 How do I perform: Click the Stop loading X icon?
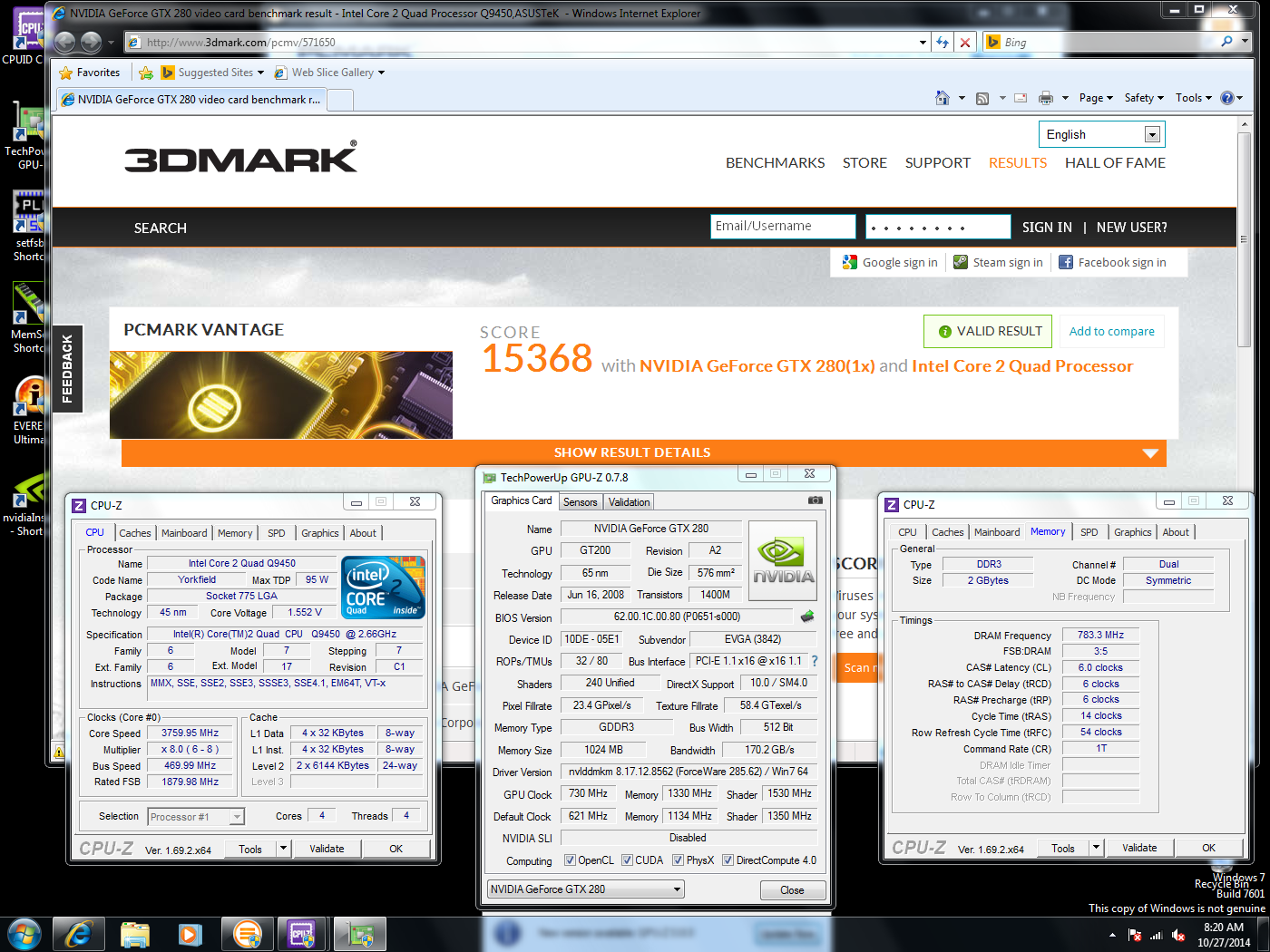965,43
